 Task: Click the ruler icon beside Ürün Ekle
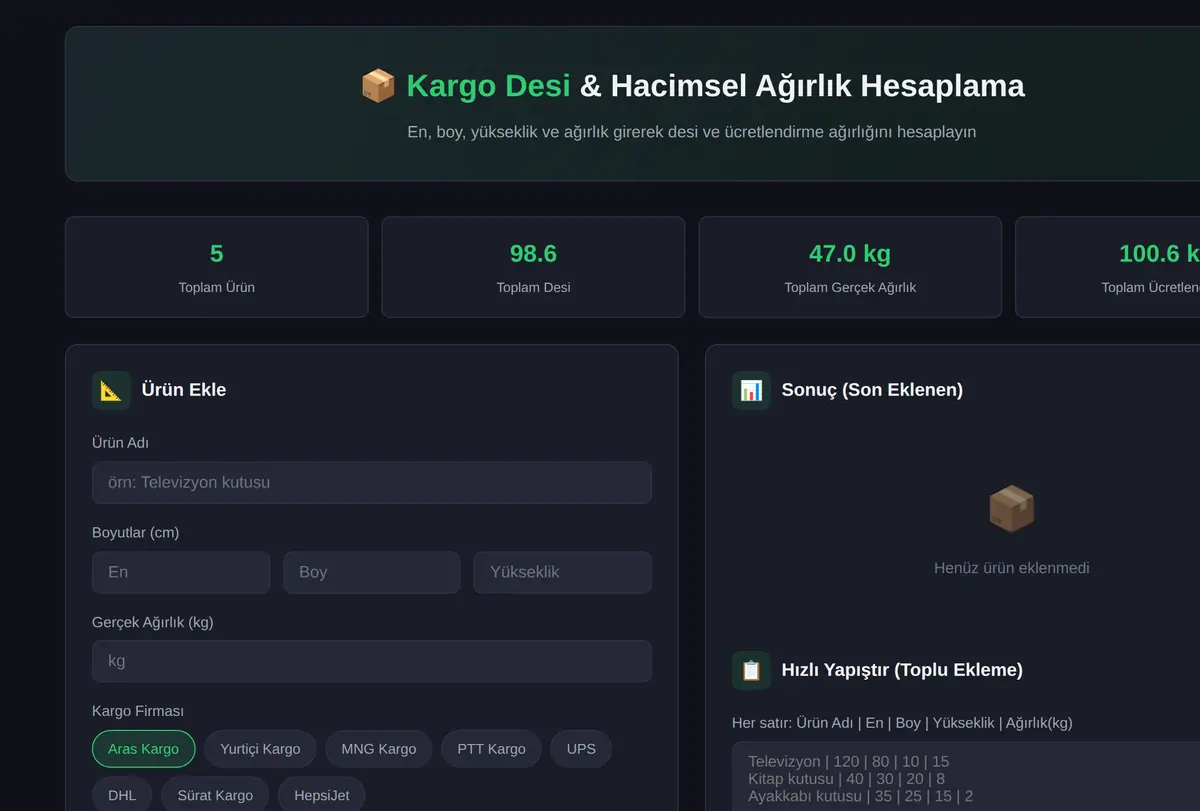point(111,390)
